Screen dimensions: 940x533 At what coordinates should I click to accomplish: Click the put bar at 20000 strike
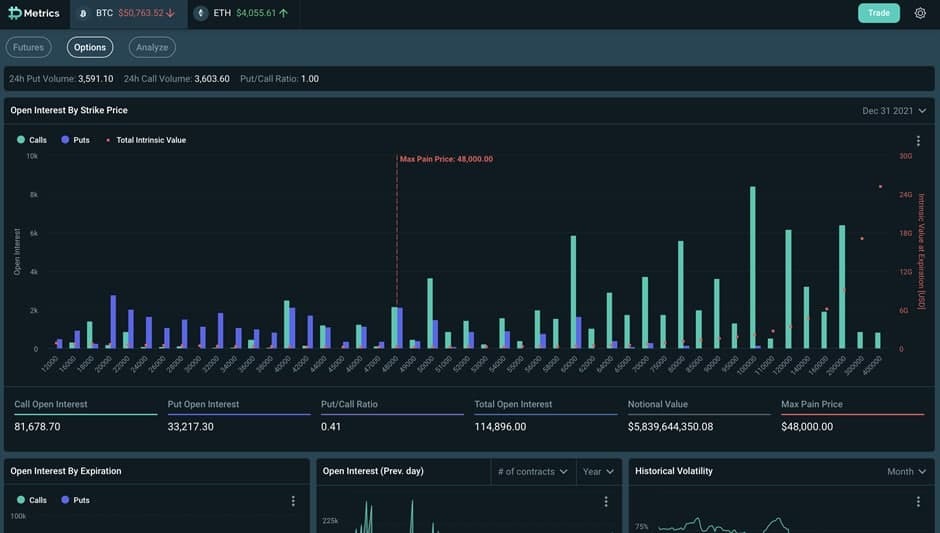(x=113, y=321)
